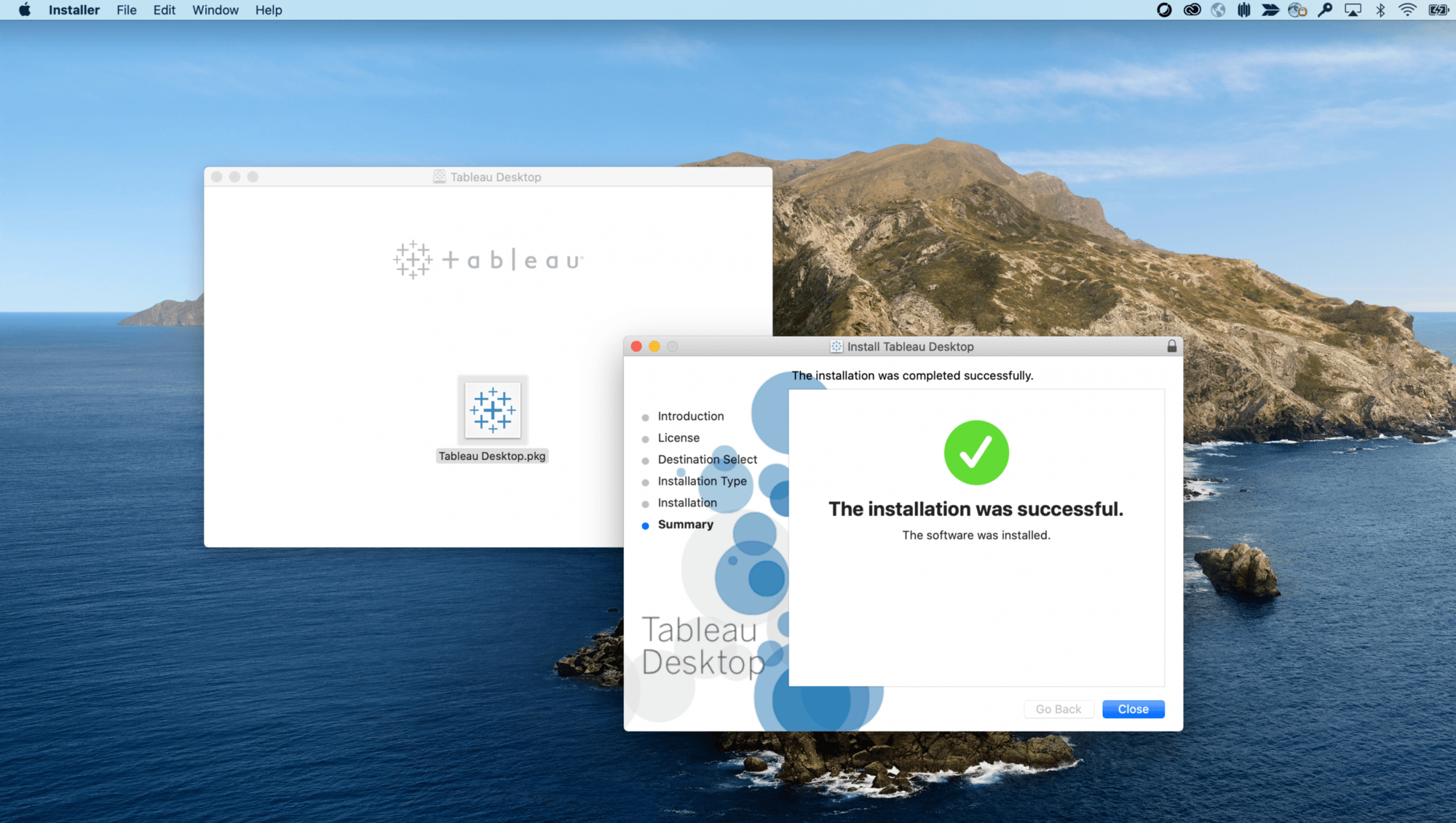Viewport: 1456px width, 823px height.
Task: Open the AirPlay display menu
Action: [1353, 9]
